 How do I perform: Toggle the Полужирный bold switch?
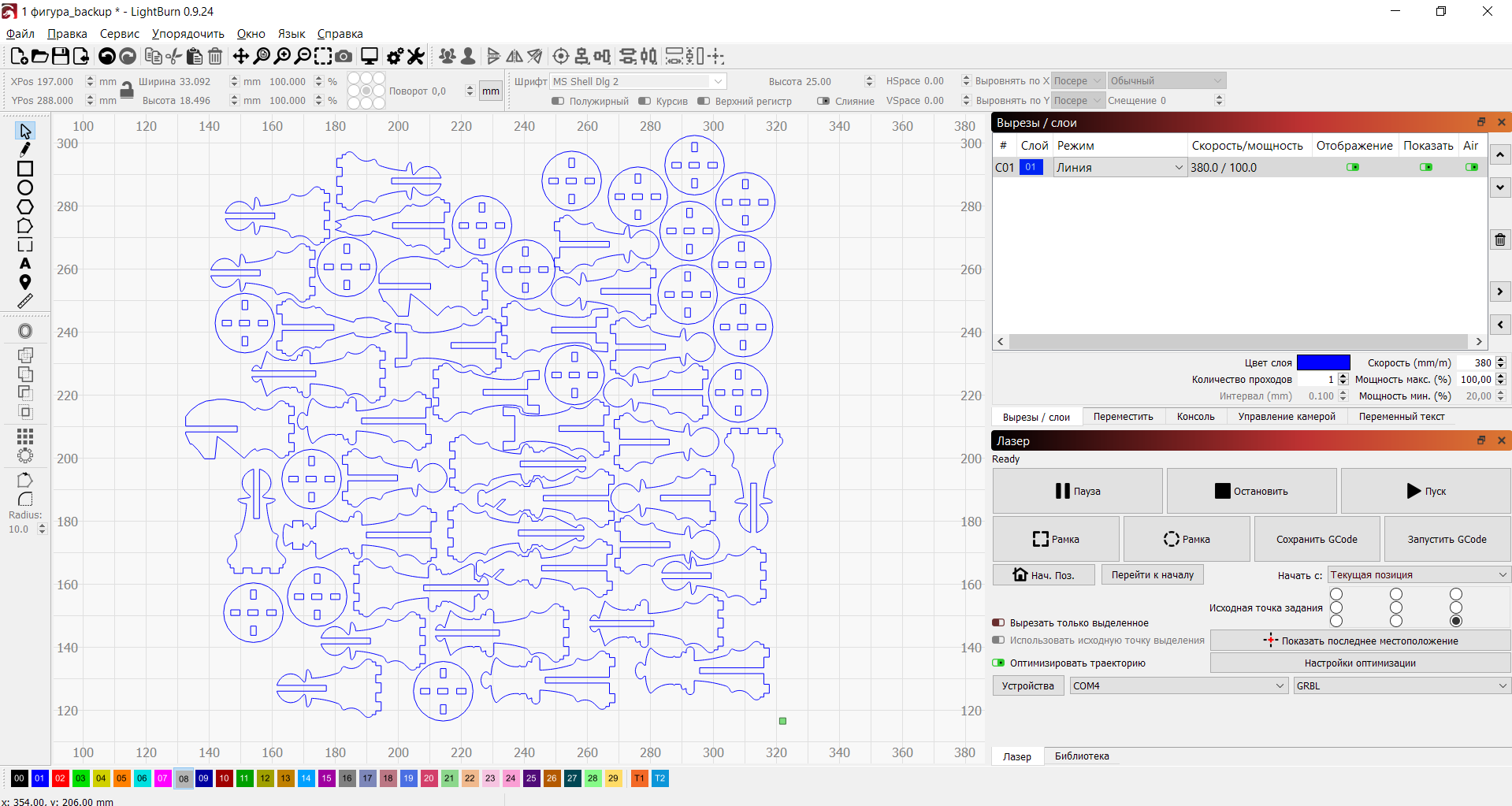click(x=558, y=101)
